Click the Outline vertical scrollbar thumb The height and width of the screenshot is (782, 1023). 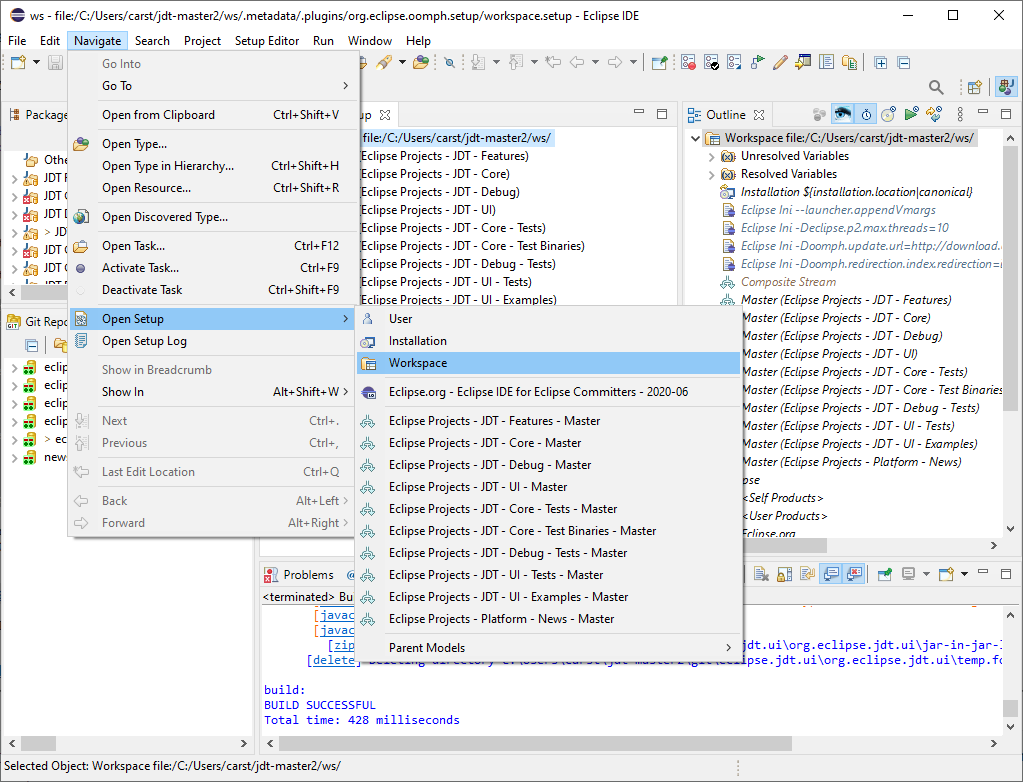tap(1010, 277)
